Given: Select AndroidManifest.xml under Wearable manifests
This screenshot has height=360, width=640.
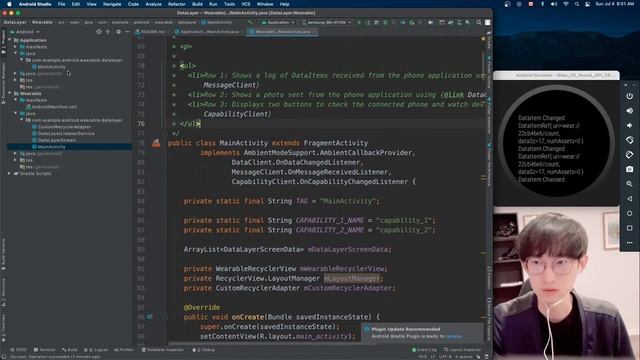Looking at the screenshot, I should click(54, 107).
